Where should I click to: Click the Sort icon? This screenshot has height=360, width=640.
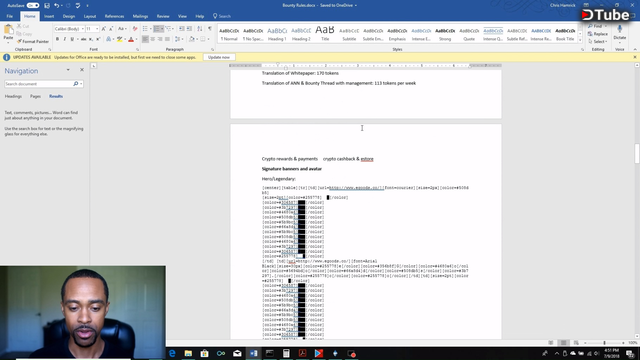pyautogui.click(x=200, y=29)
